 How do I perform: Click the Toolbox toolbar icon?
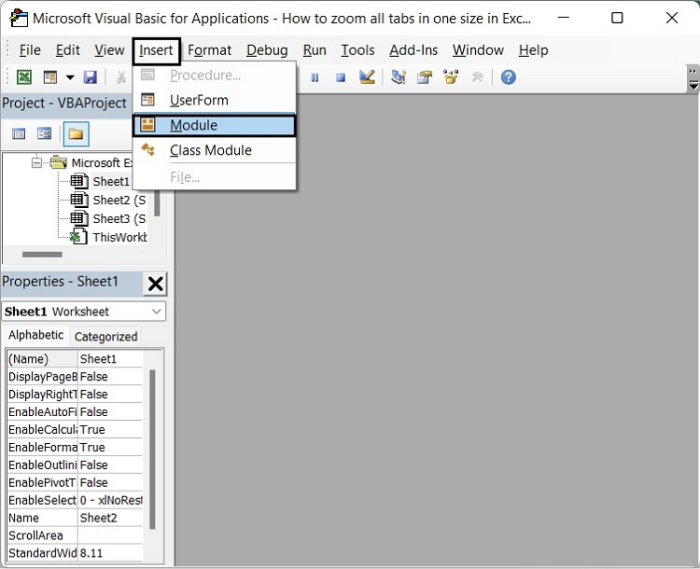pos(477,77)
